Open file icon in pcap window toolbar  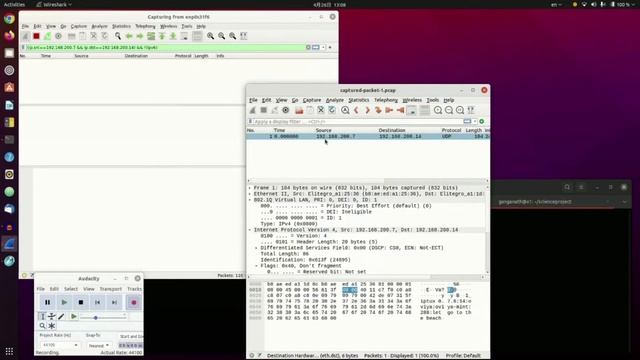click(299, 110)
